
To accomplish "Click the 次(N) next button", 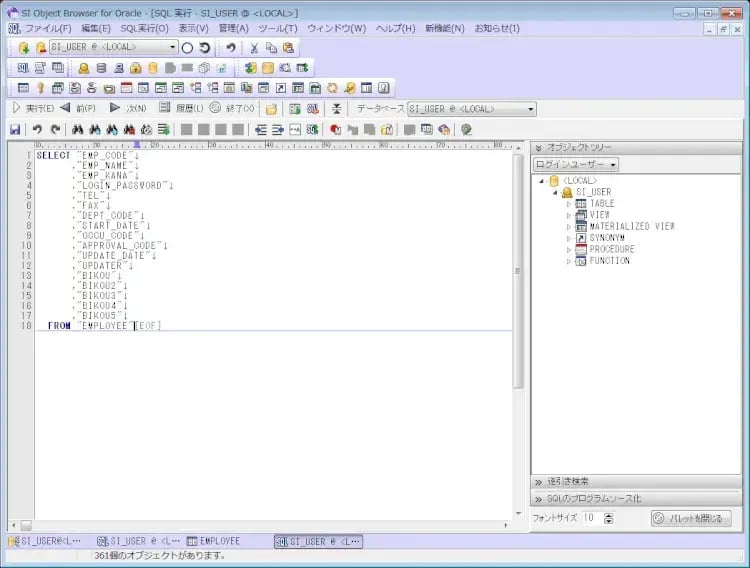I will click(128, 108).
